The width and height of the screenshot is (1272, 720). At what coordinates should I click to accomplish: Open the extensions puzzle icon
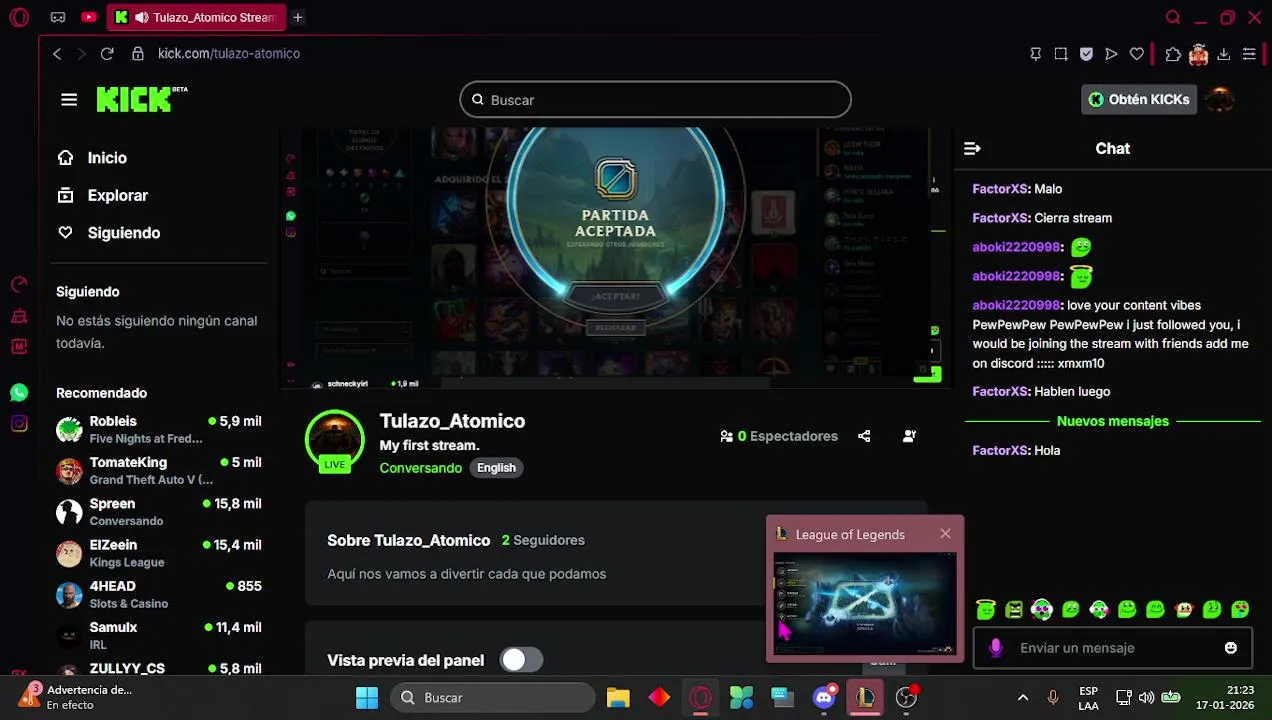(x=1173, y=54)
